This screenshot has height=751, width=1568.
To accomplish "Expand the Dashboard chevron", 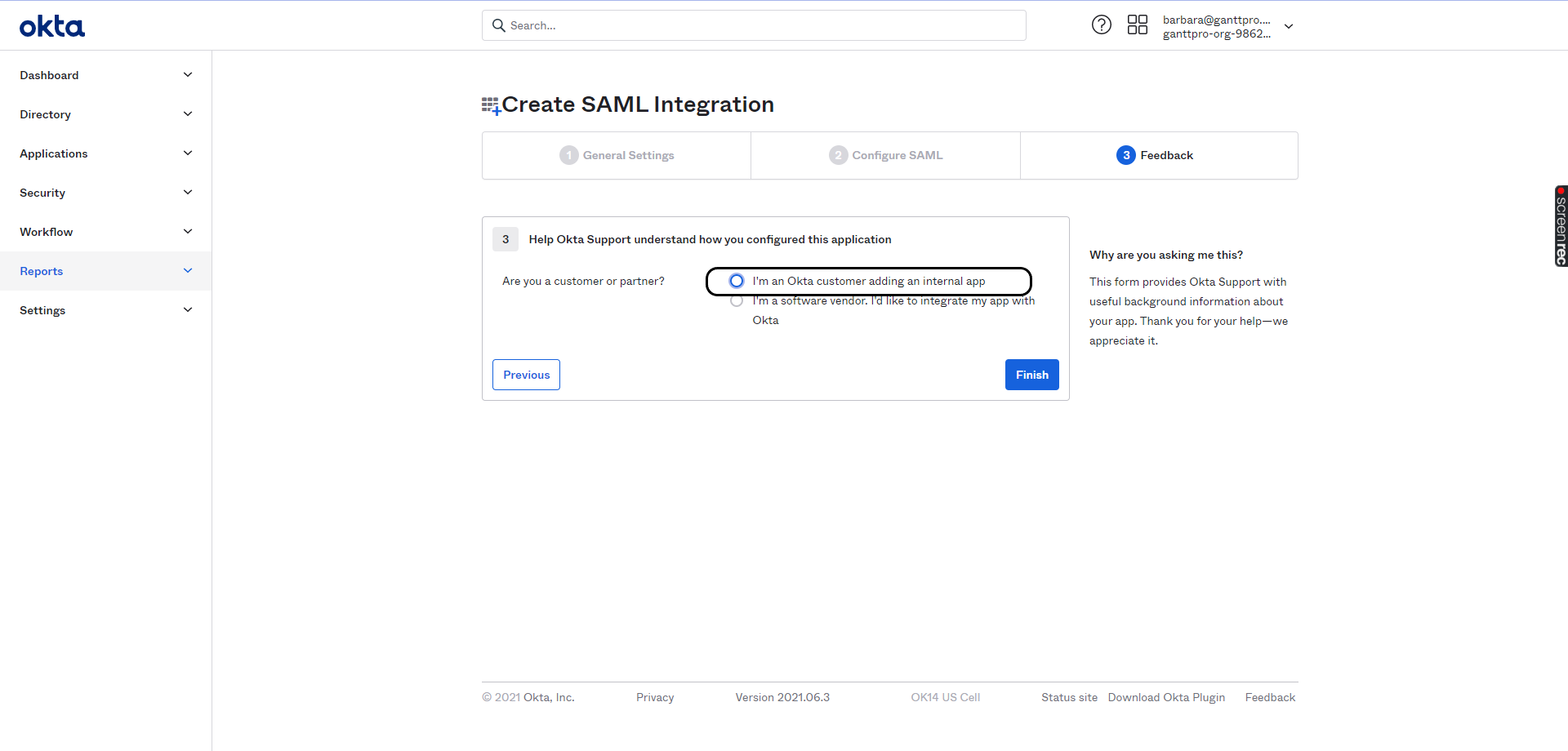I will tap(188, 75).
